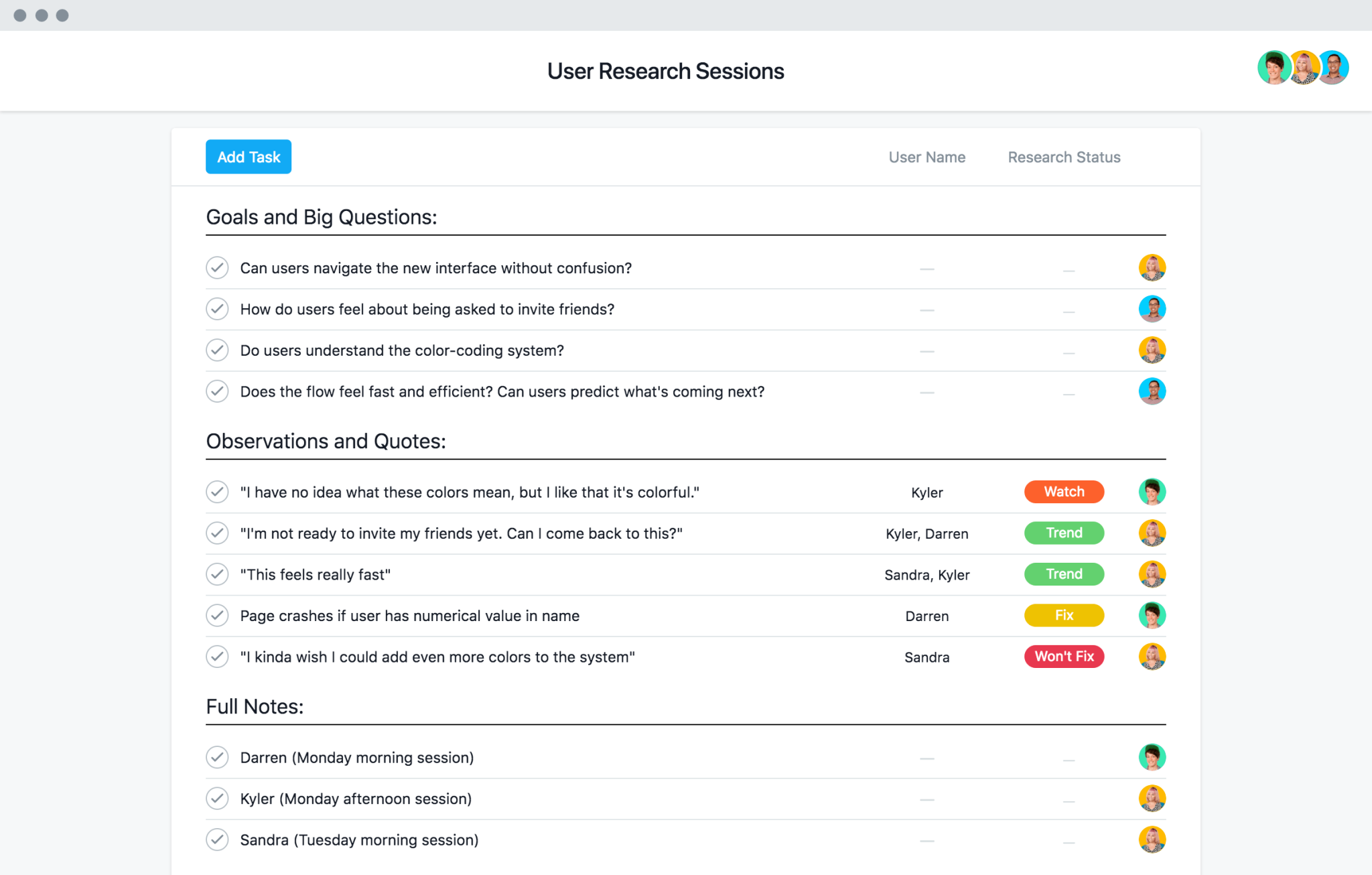Click the green 'Trend' label on the invite quote
Screen dimensions: 1372x875
(x=1063, y=533)
